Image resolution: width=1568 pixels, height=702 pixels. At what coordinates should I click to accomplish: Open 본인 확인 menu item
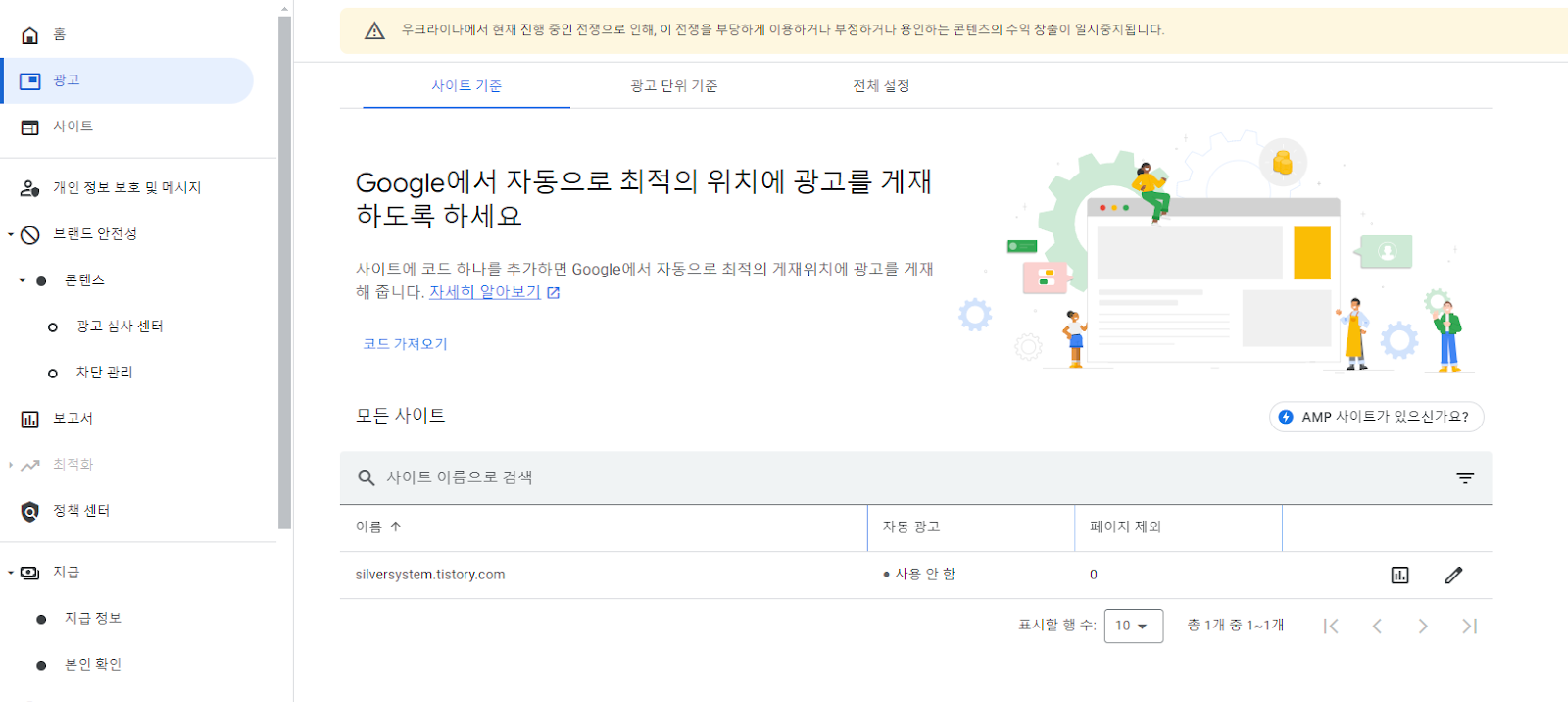pyautogui.click(x=93, y=665)
